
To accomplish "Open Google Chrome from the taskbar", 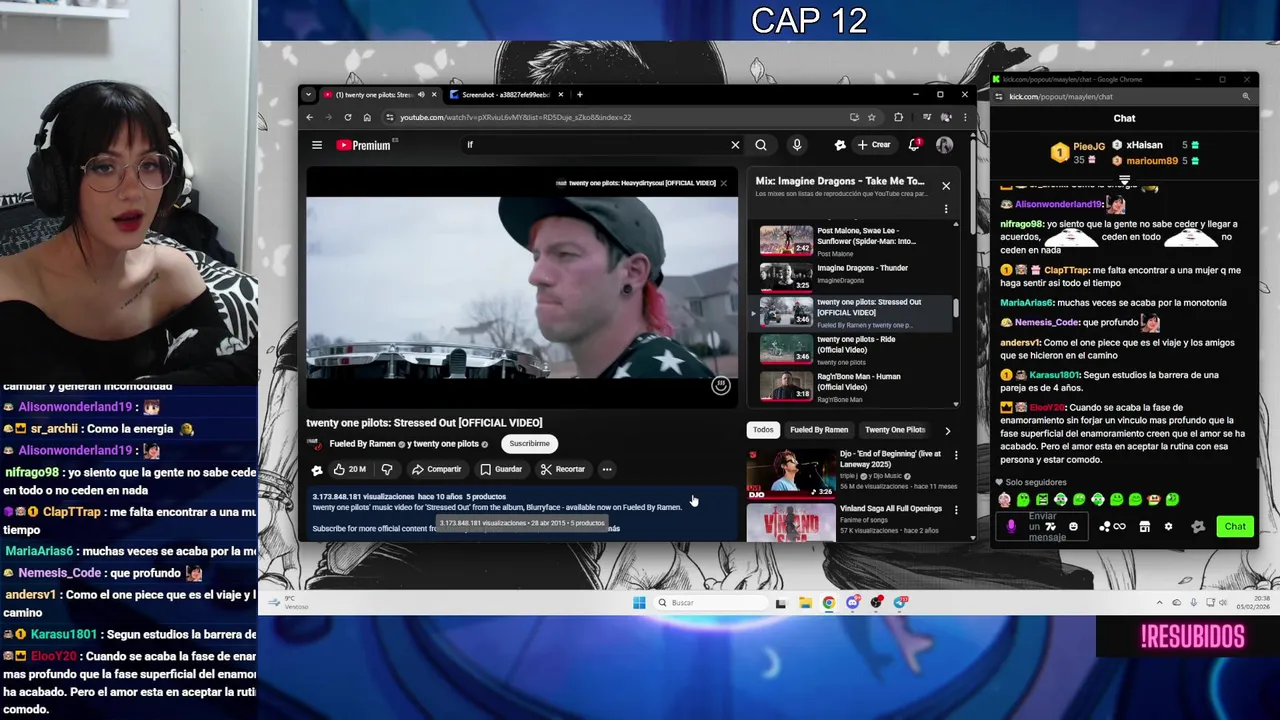I will pyautogui.click(x=829, y=603).
